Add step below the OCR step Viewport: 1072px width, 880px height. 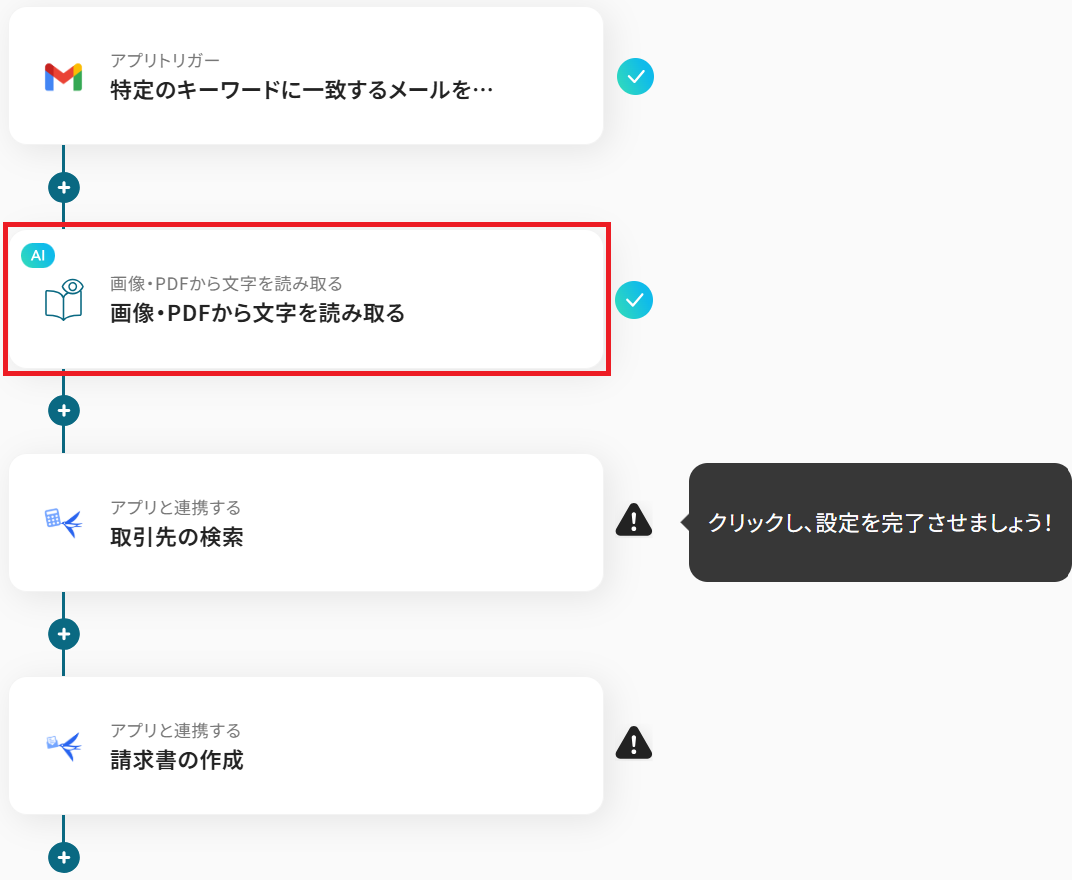tap(64, 410)
